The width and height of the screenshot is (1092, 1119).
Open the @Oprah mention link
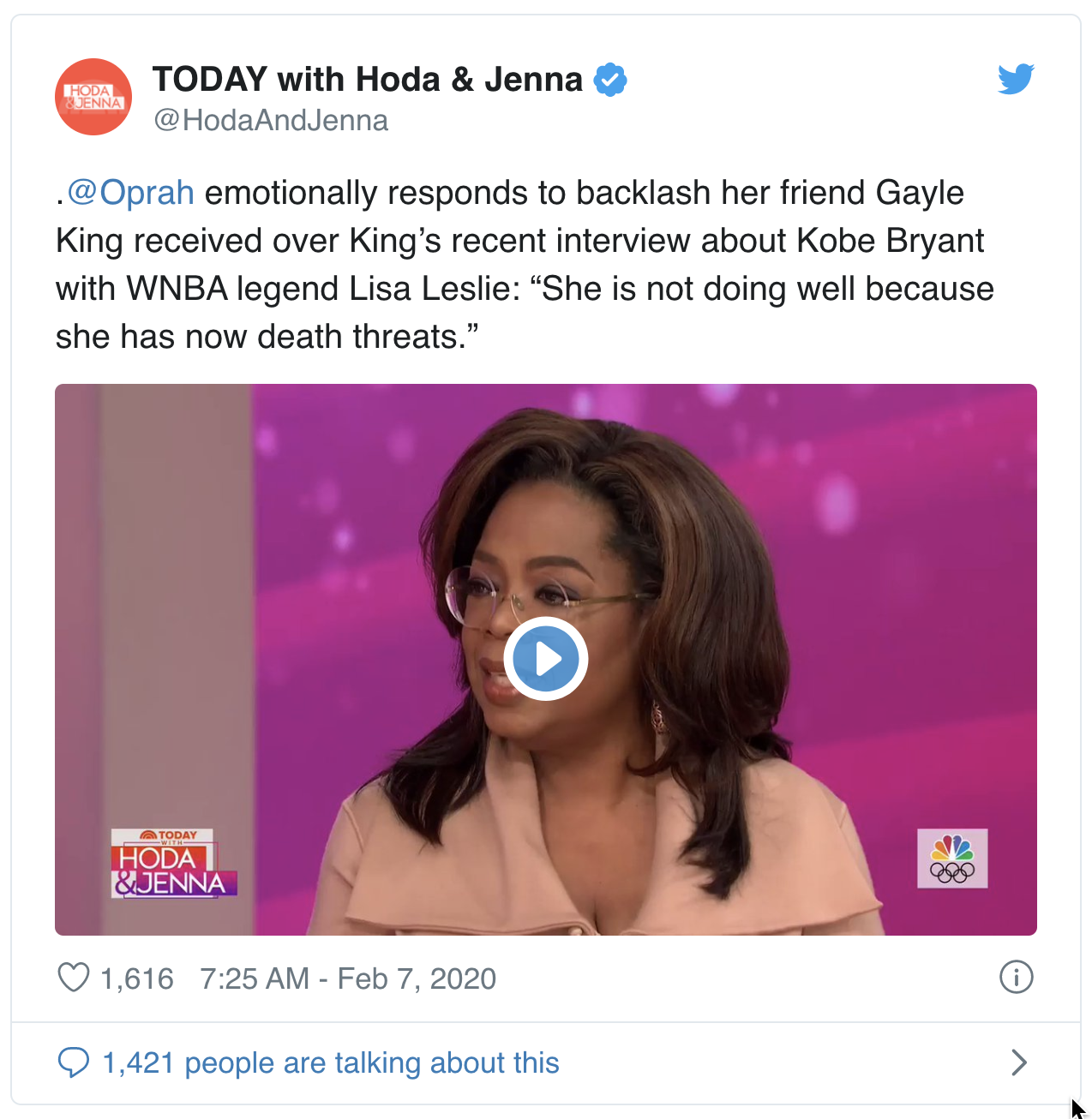coord(130,193)
